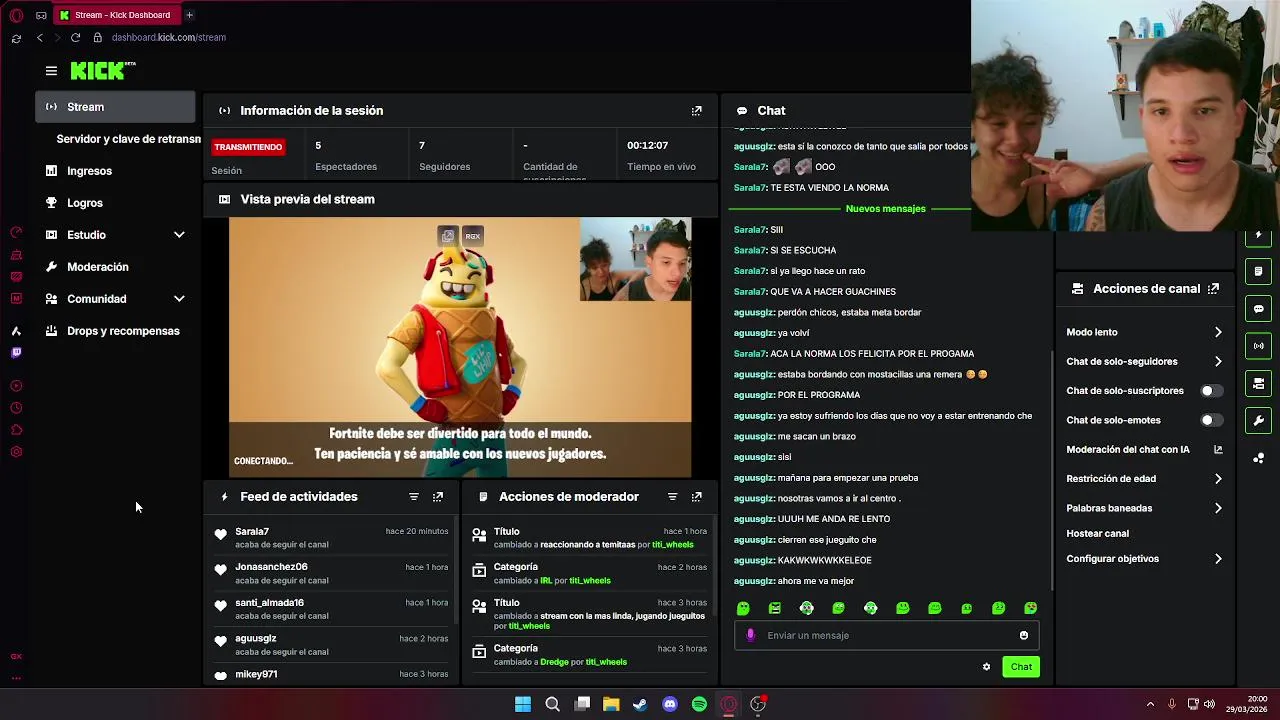Click inside the Enviar un mensaje field

pyautogui.click(x=885, y=636)
